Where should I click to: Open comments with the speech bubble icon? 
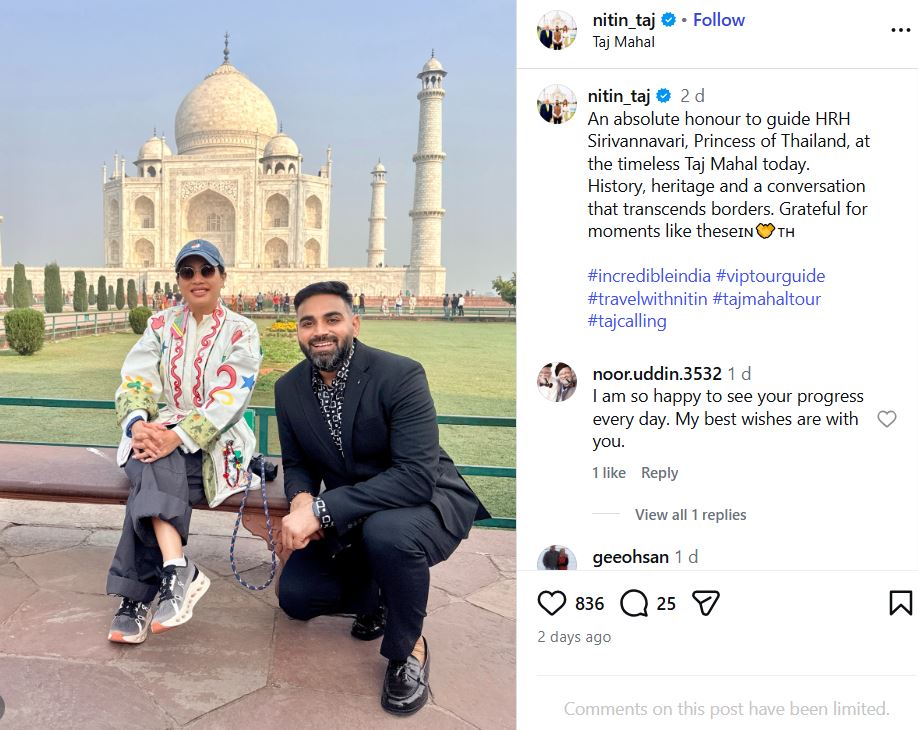tap(634, 603)
